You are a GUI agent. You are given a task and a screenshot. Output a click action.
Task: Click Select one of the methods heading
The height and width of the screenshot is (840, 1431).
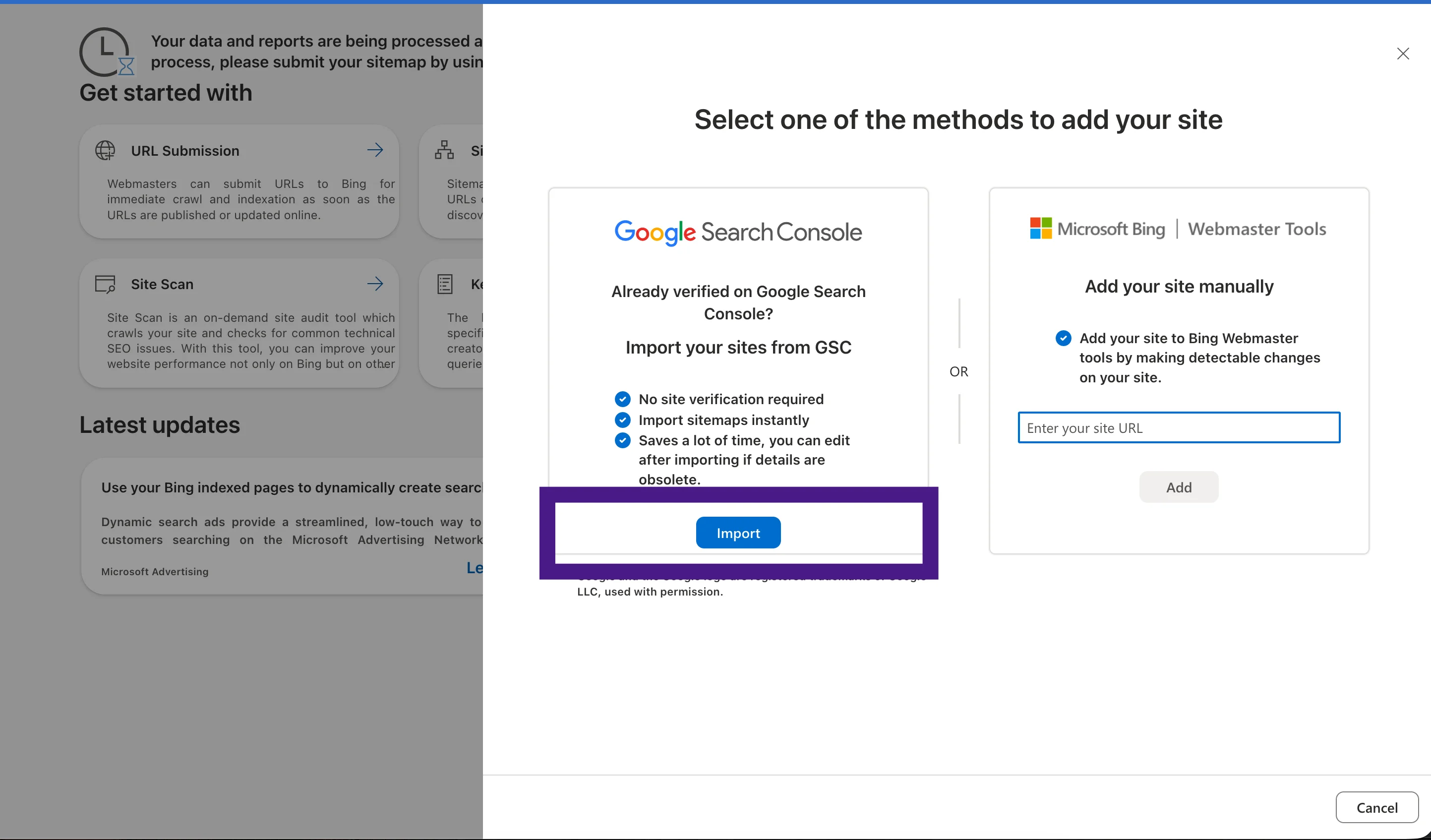pyautogui.click(x=958, y=120)
